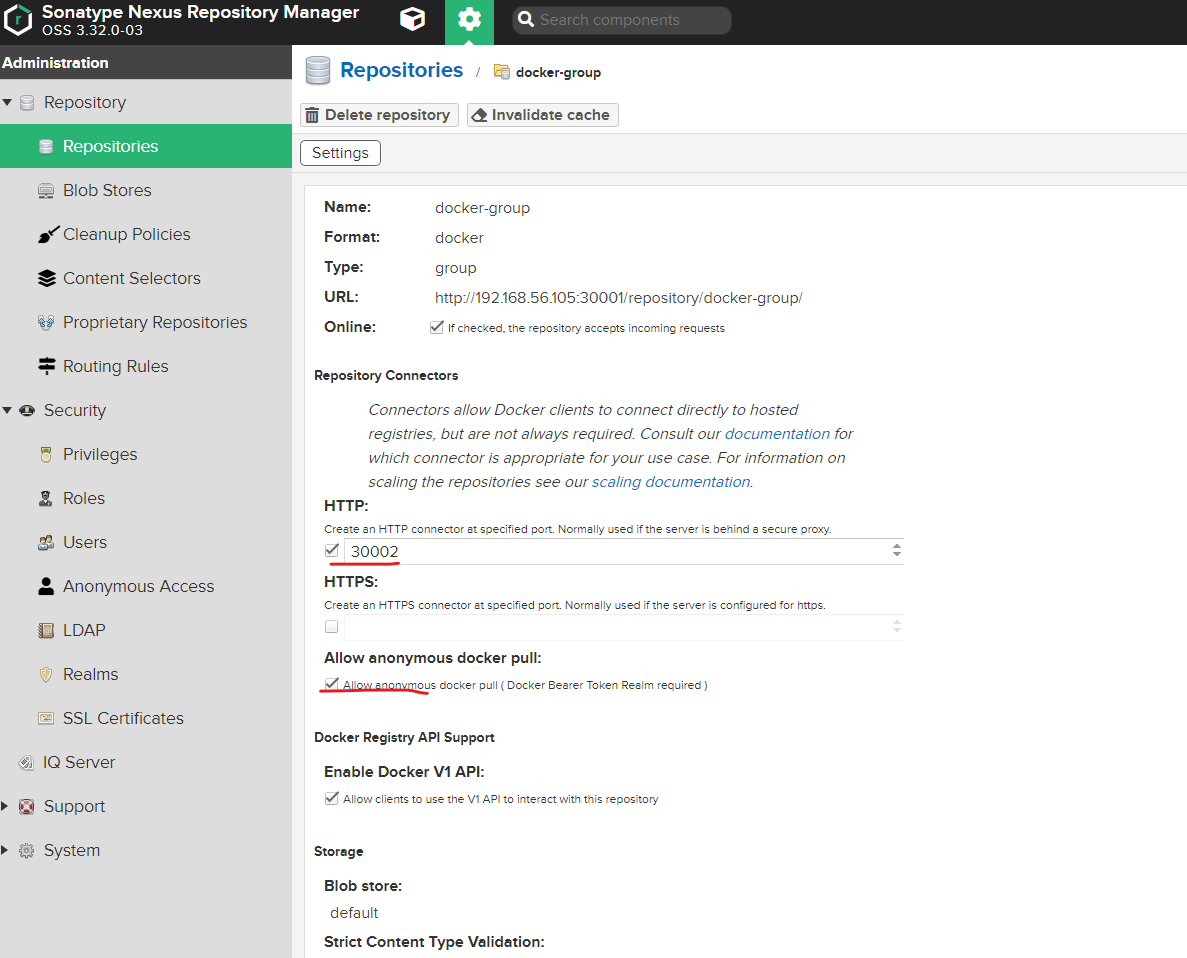Click the Browse cube icon in header

[411, 20]
